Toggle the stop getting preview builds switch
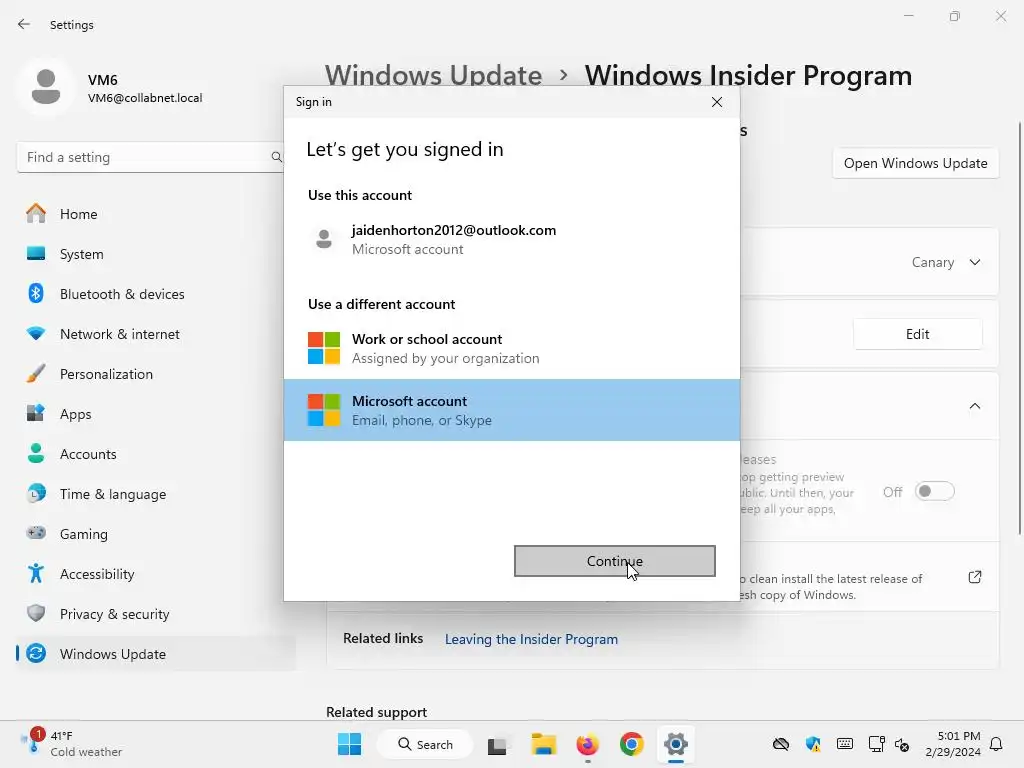This screenshot has height=768, width=1024. pos(935,491)
